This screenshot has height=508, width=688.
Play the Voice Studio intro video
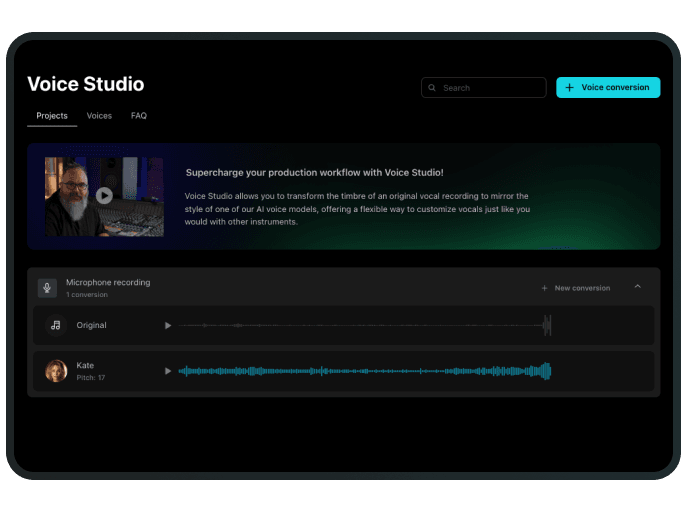[x=104, y=196]
